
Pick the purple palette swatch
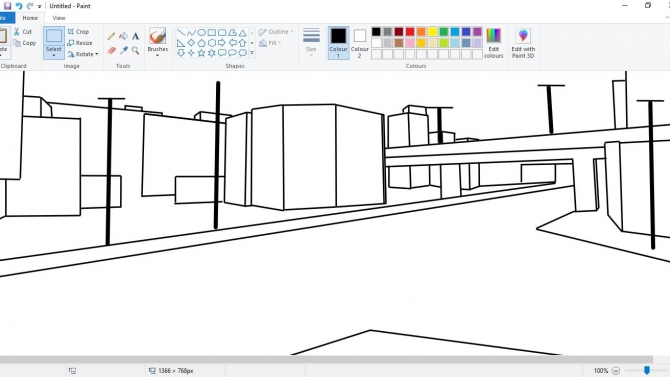point(477,32)
